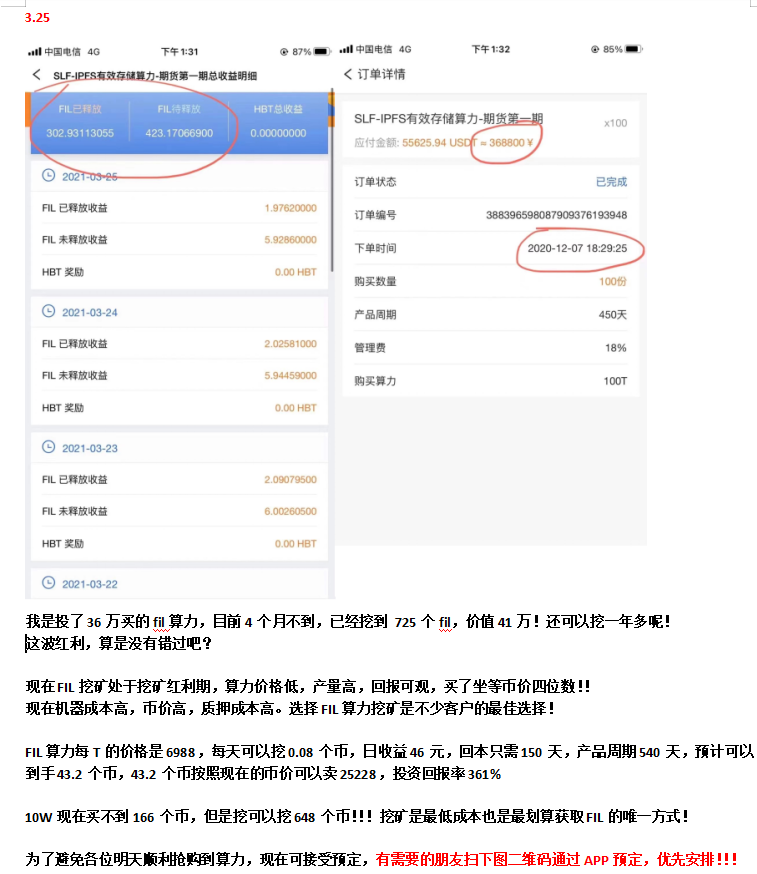Viewport: 757px width, 874px height.
Task: Click the clock icon next to 2021-03-24
Action: point(48,311)
